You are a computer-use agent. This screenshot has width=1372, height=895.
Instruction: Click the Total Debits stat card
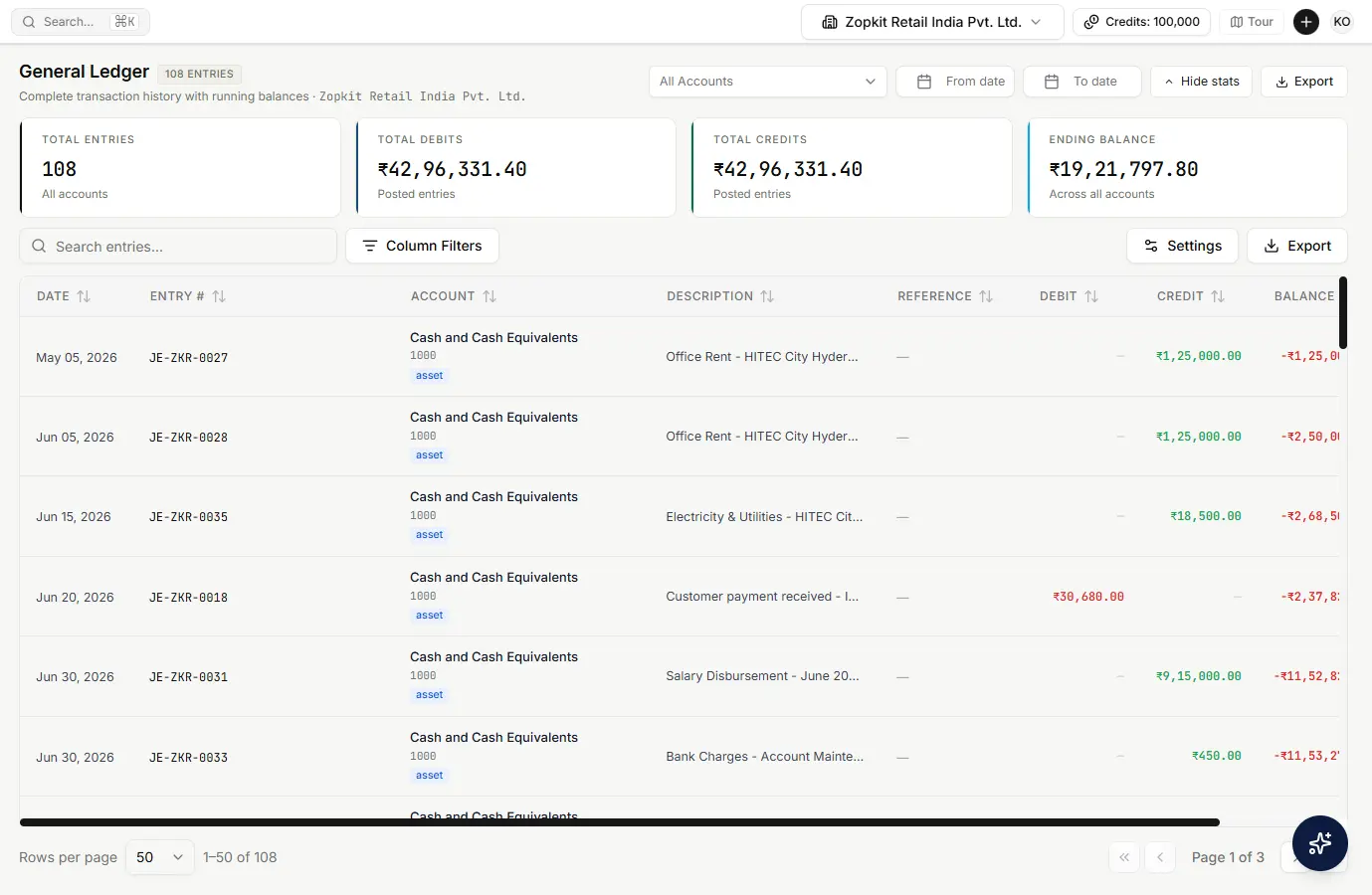[x=515, y=167]
